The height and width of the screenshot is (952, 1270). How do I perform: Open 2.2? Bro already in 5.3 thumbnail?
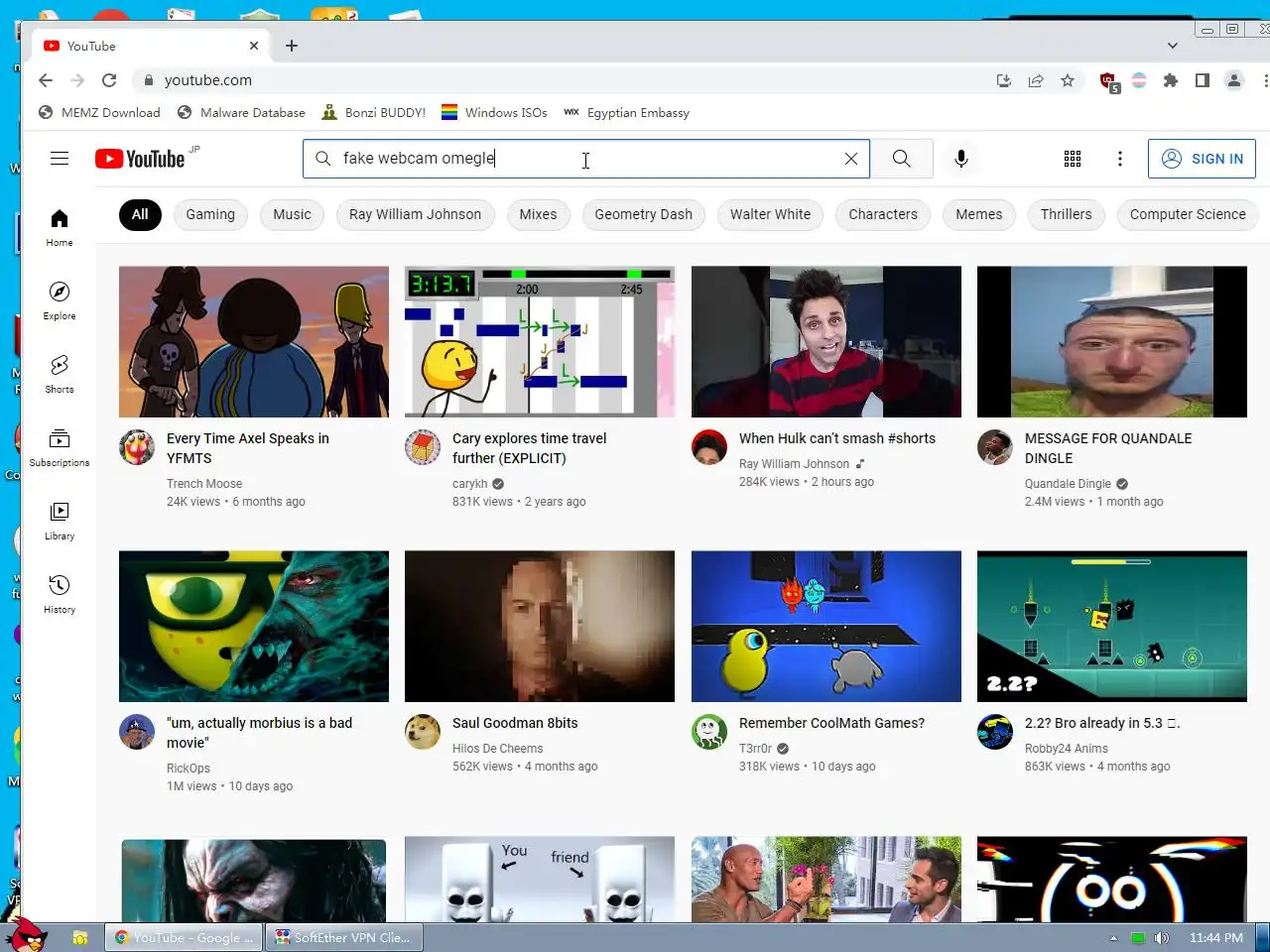[x=1112, y=626]
